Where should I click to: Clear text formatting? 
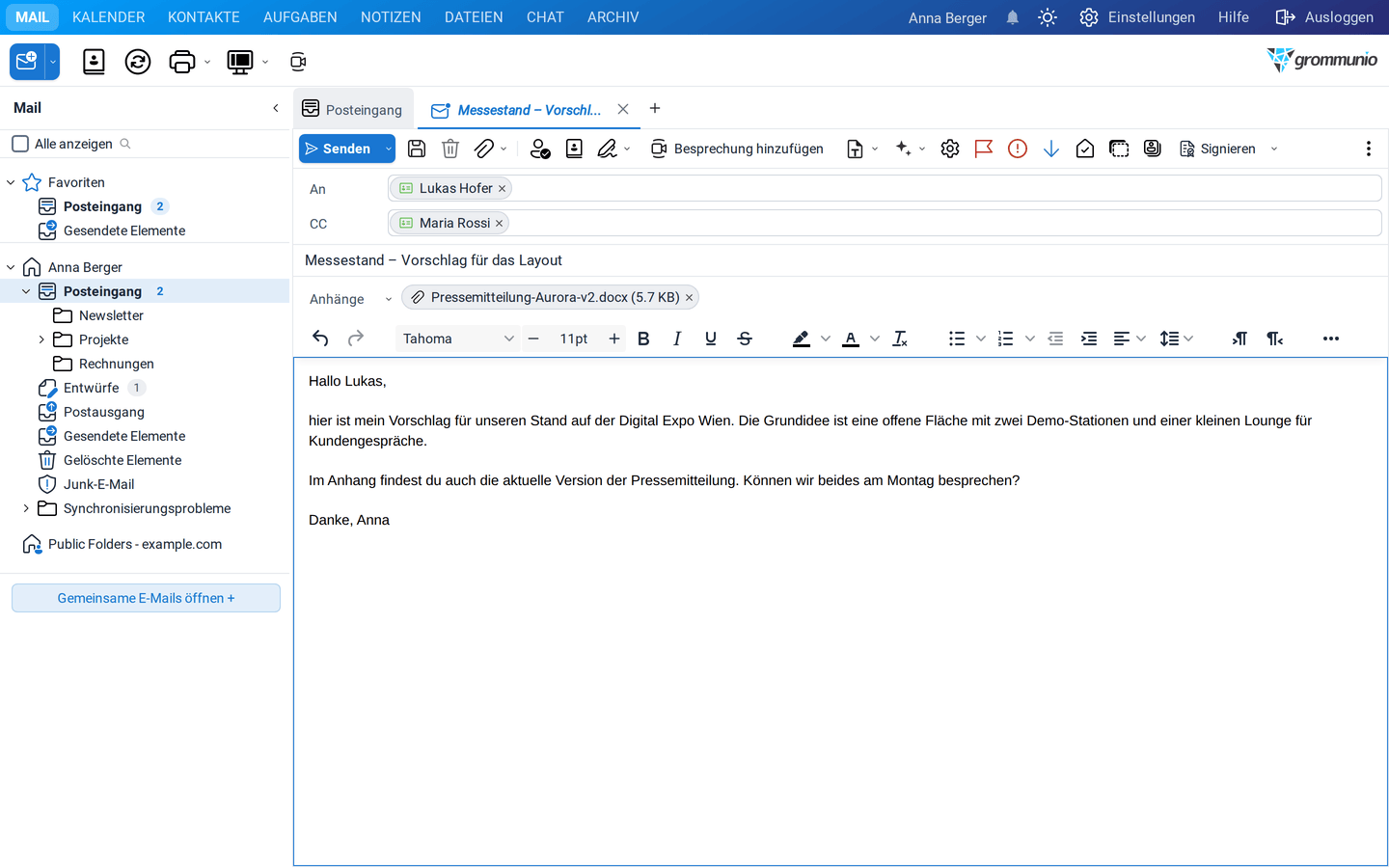900,339
